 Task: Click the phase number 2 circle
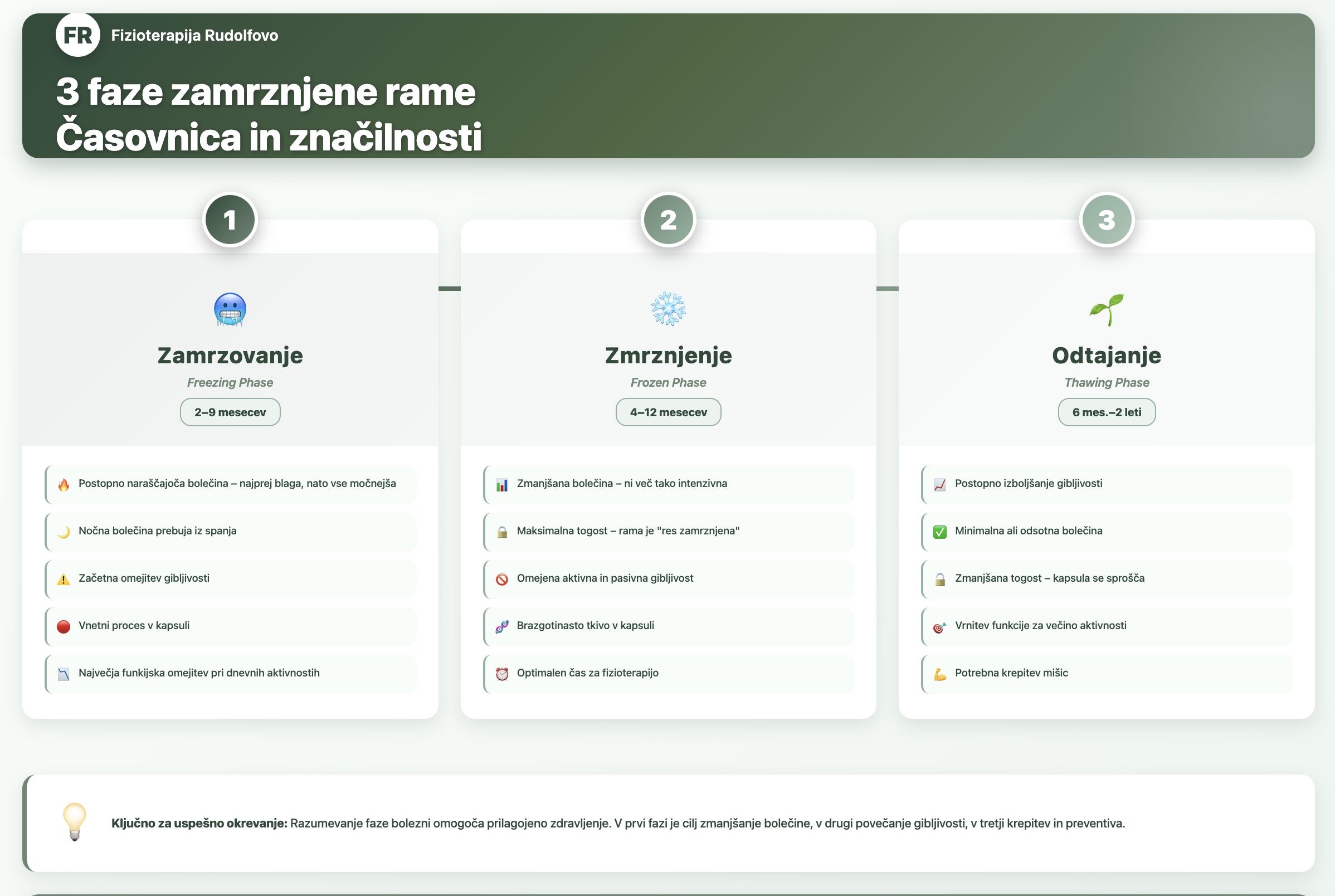(669, 220)
